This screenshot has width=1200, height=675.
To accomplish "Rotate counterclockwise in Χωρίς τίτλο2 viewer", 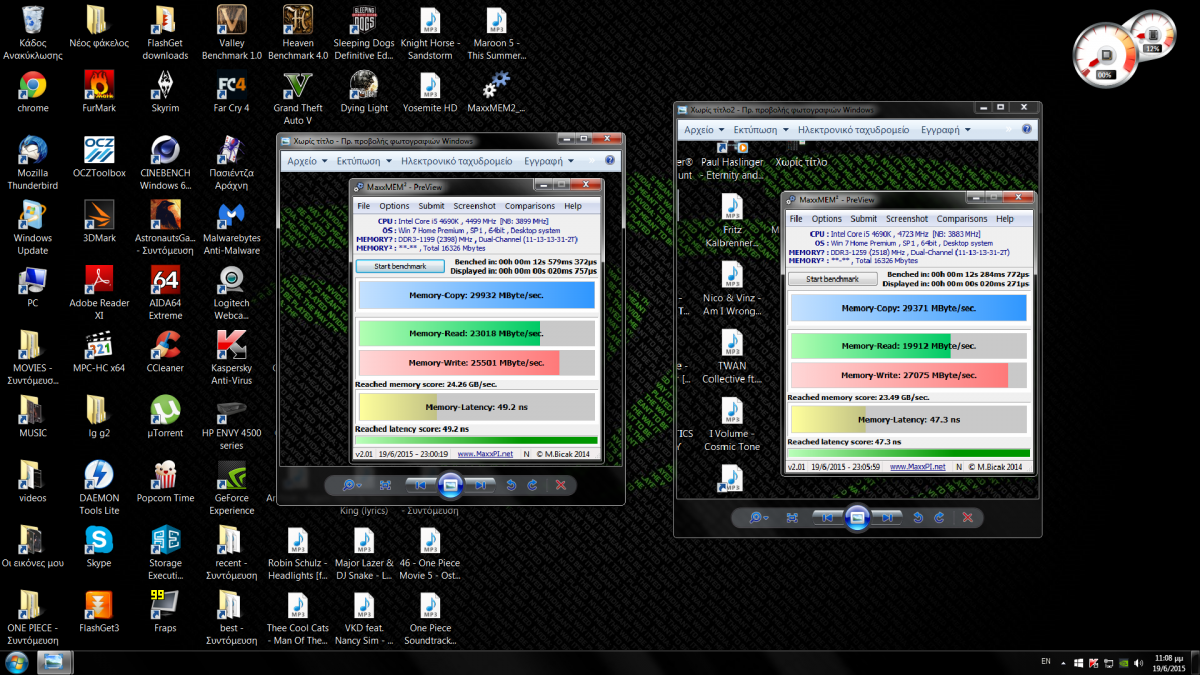I will [x=918, y=517].
